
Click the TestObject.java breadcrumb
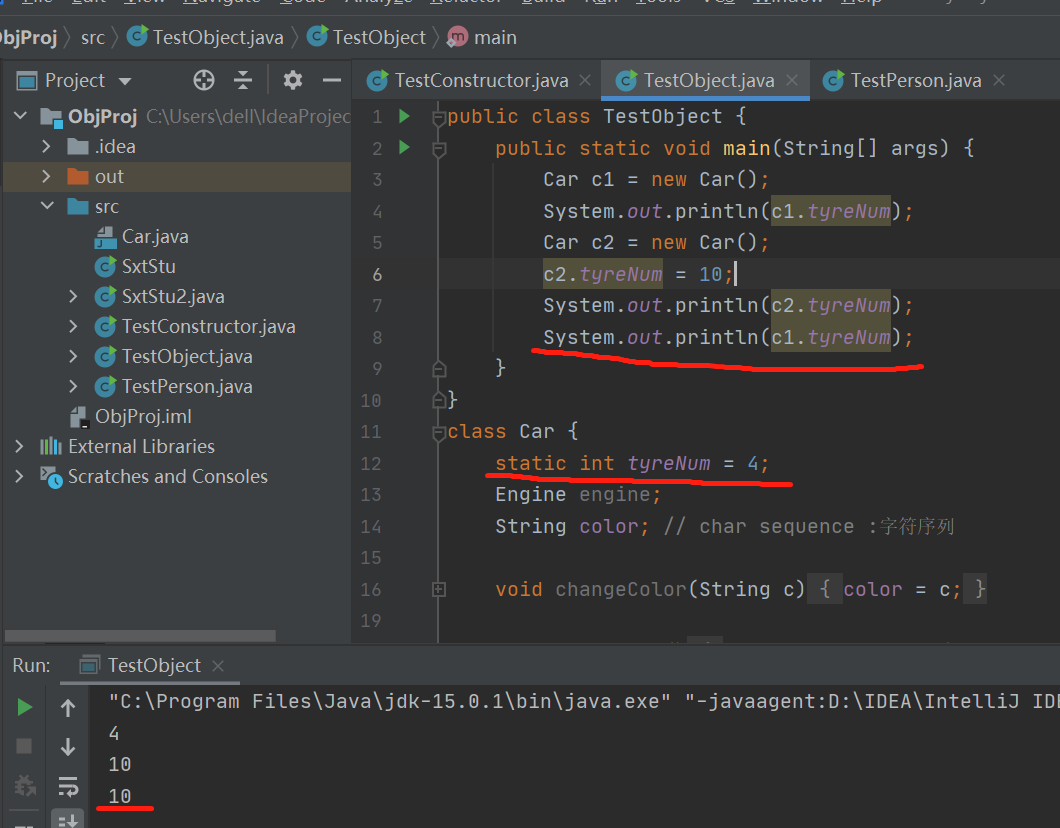point(206,36)
